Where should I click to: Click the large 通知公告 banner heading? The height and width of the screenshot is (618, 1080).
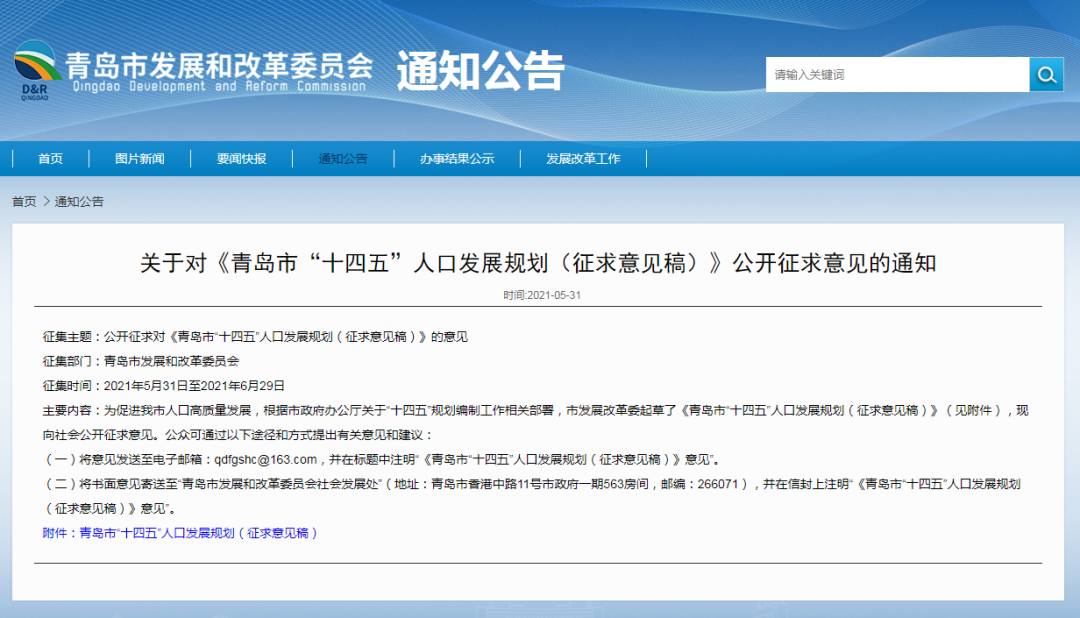coord(481,71)
